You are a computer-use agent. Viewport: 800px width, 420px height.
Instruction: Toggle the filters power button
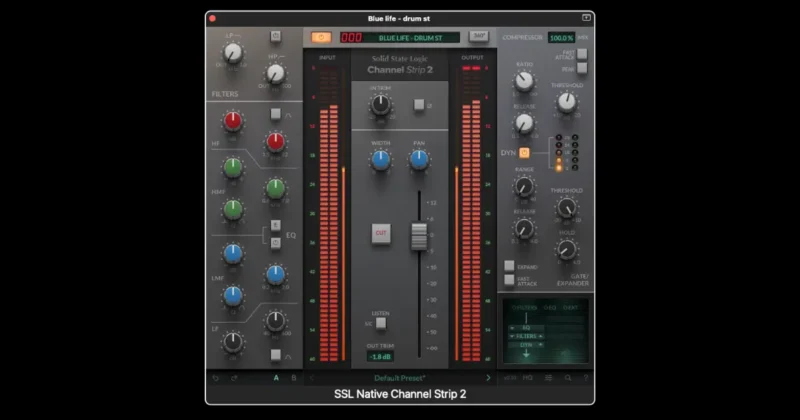276,36
